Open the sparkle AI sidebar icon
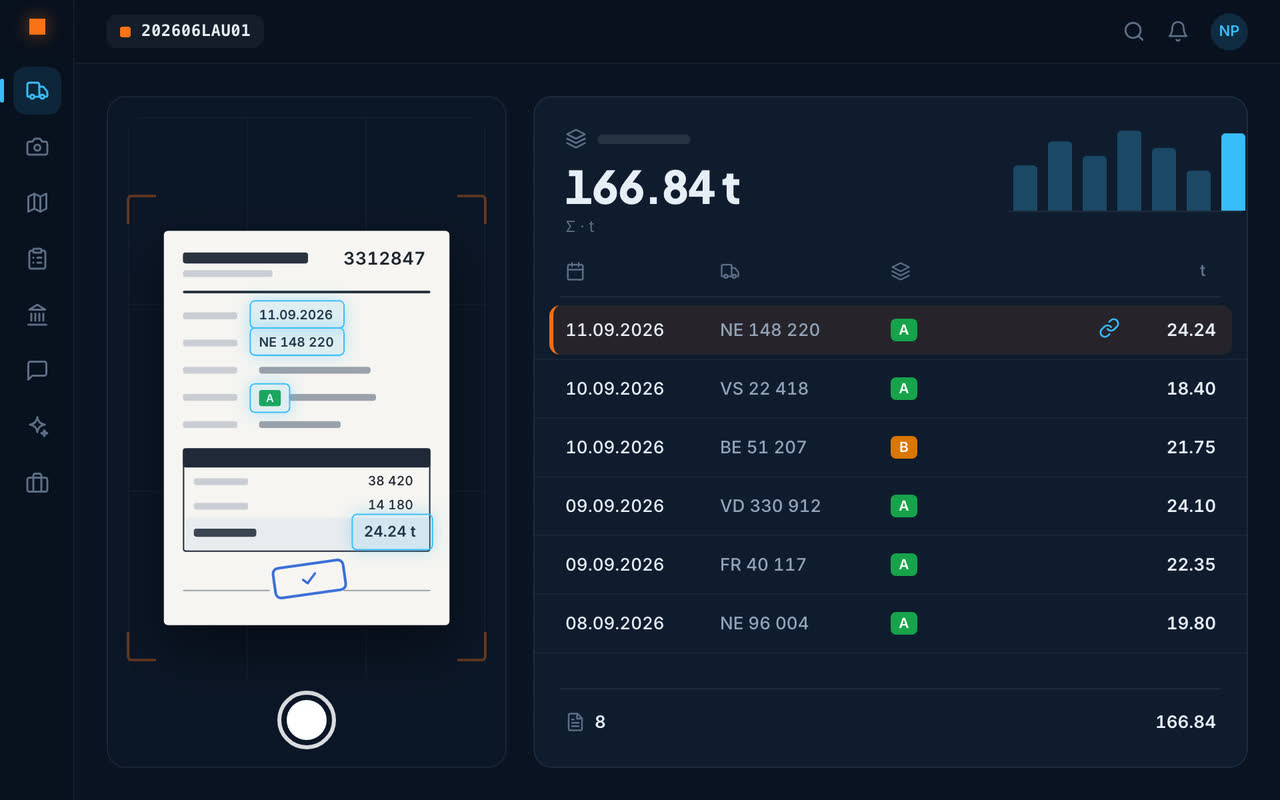This screenshot has height=800, width=1280. pos(37,427)
